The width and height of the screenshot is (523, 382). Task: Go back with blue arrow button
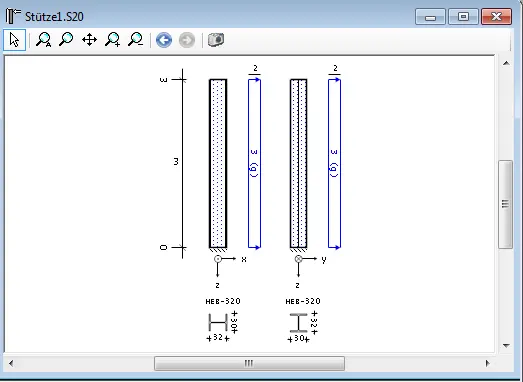coord(164,40)
